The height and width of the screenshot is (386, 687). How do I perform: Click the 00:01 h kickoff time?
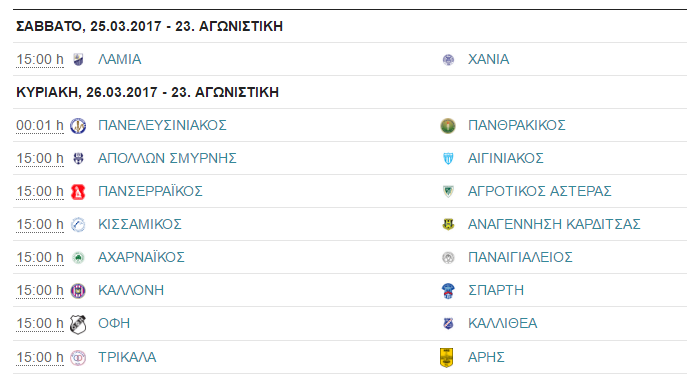point(40,126)
